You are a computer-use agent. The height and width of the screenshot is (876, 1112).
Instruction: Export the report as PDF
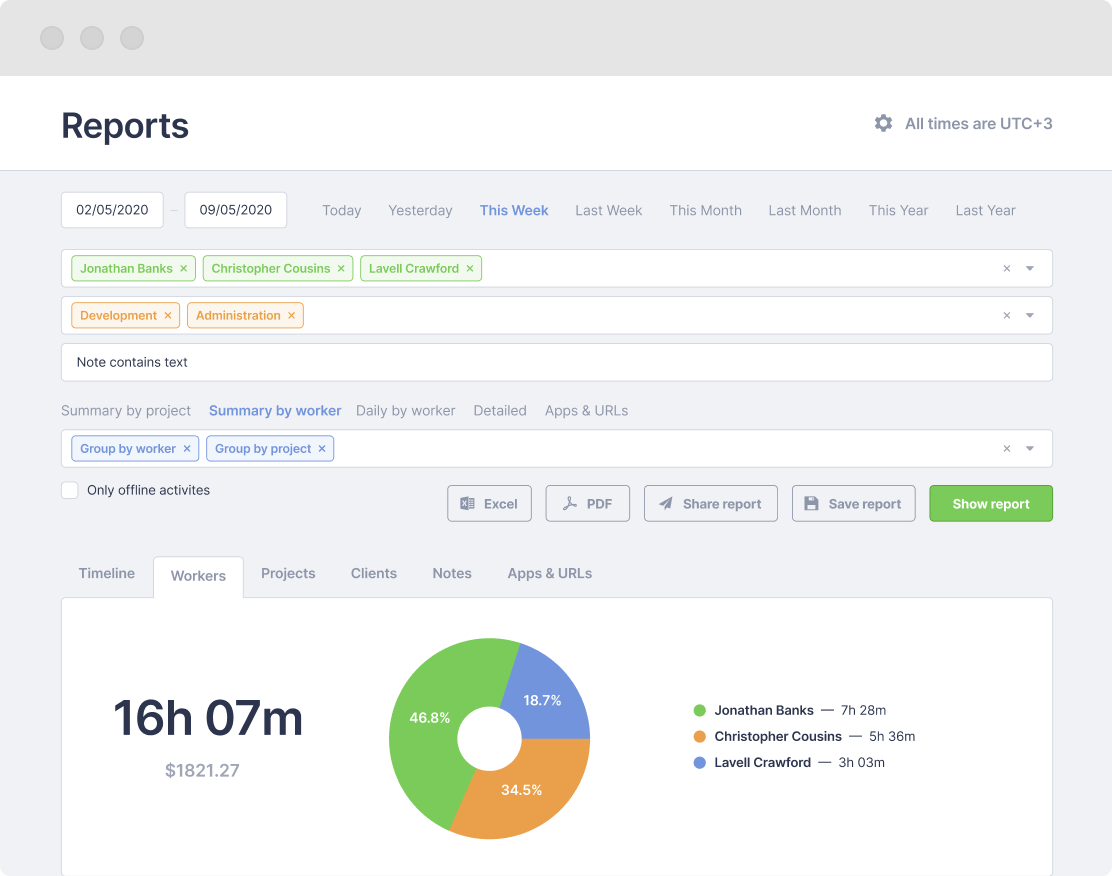click(x=587, y=503)
